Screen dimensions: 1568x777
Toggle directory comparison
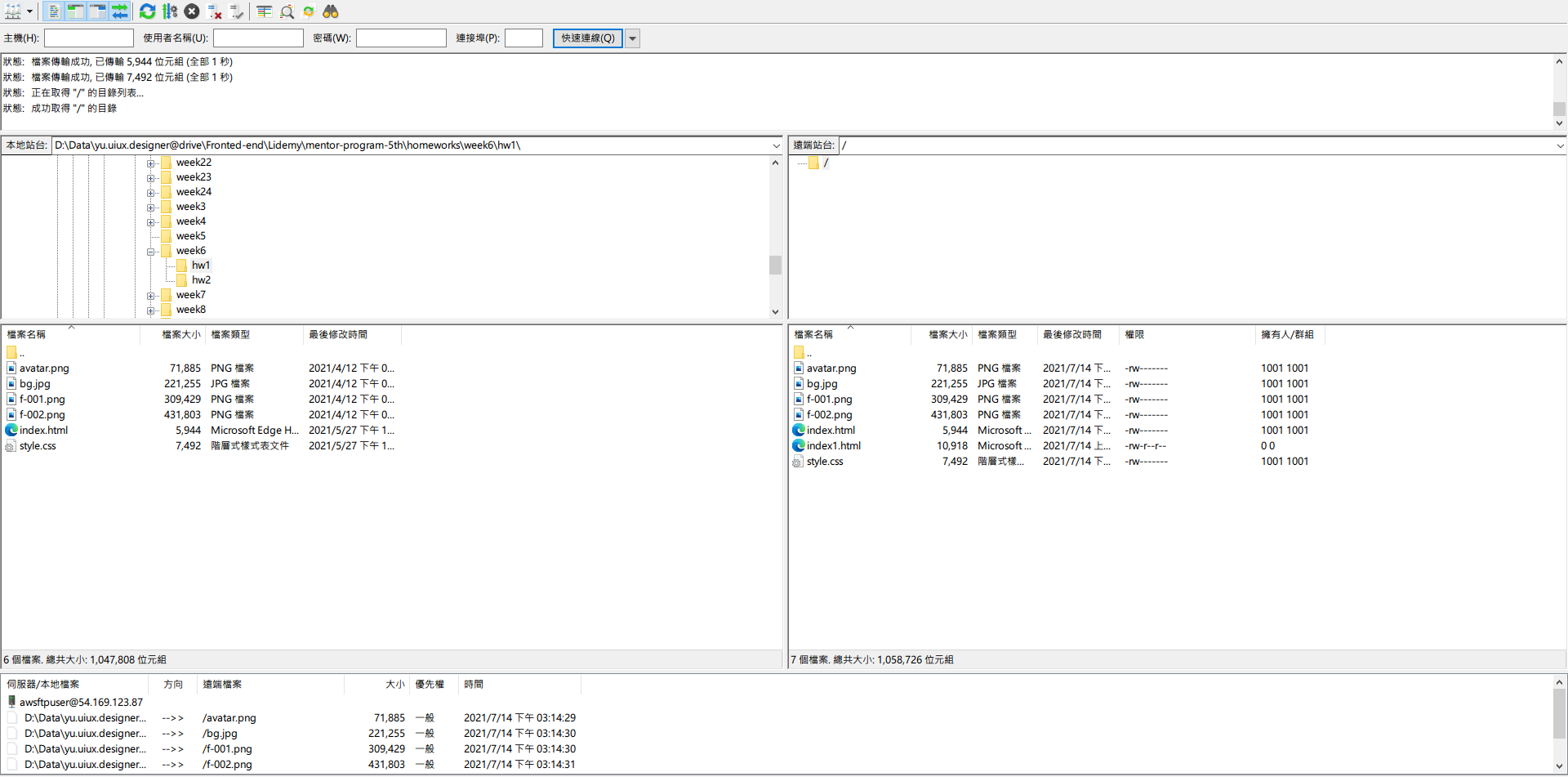(x=287, y=11)
